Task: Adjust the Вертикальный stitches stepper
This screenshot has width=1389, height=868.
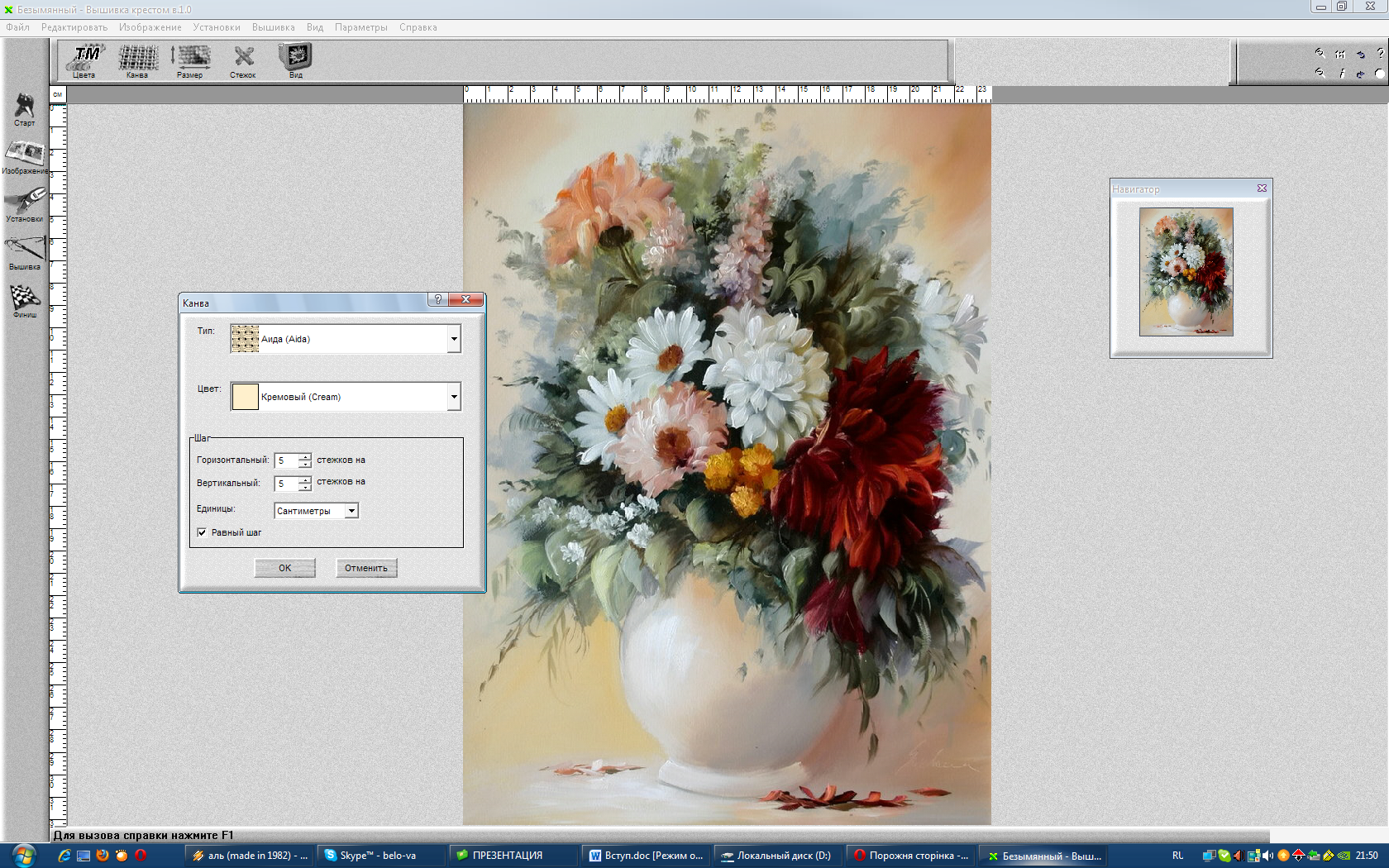Action: click(x=305, y=484)
